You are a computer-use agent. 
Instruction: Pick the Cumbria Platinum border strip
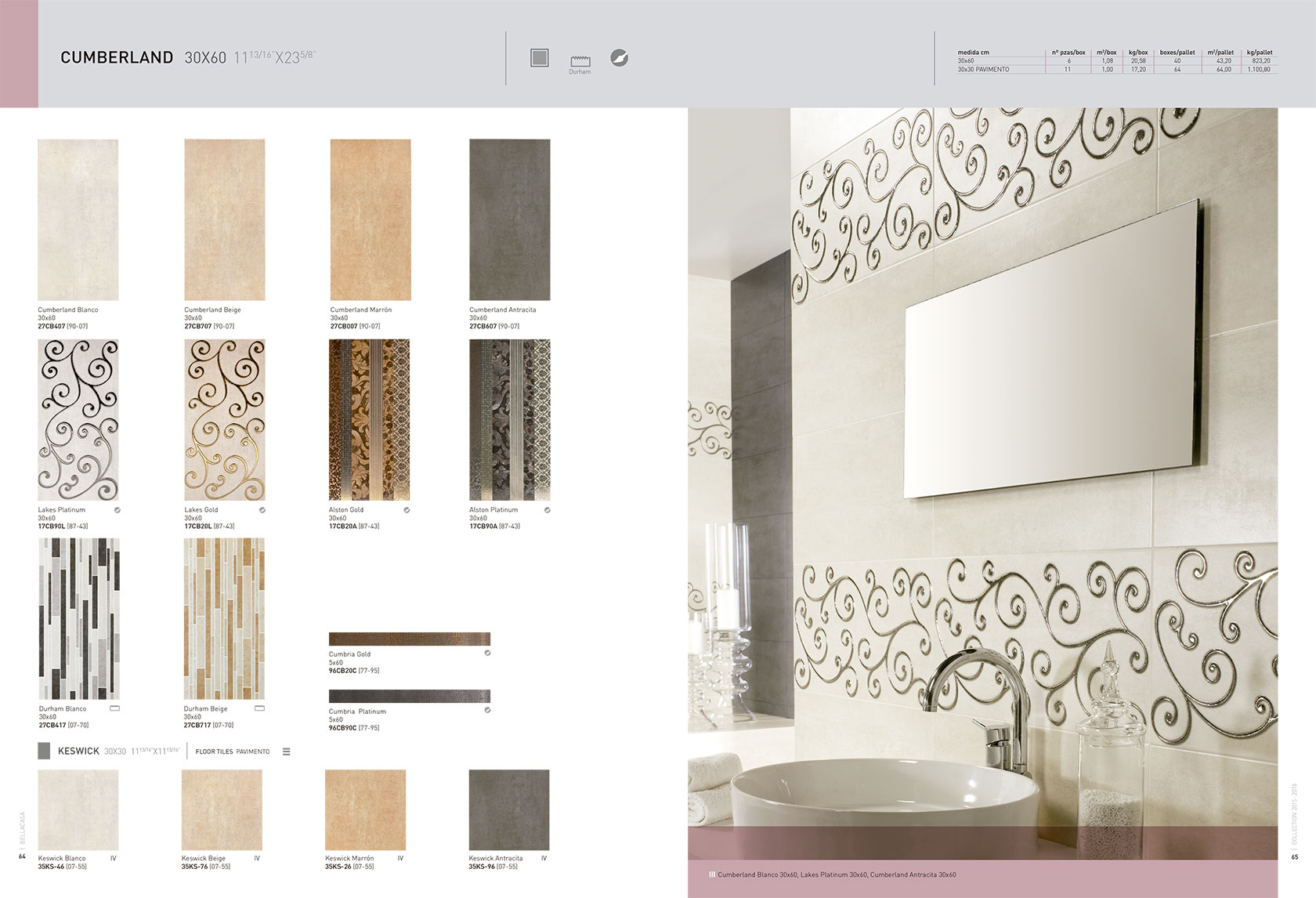409,696
